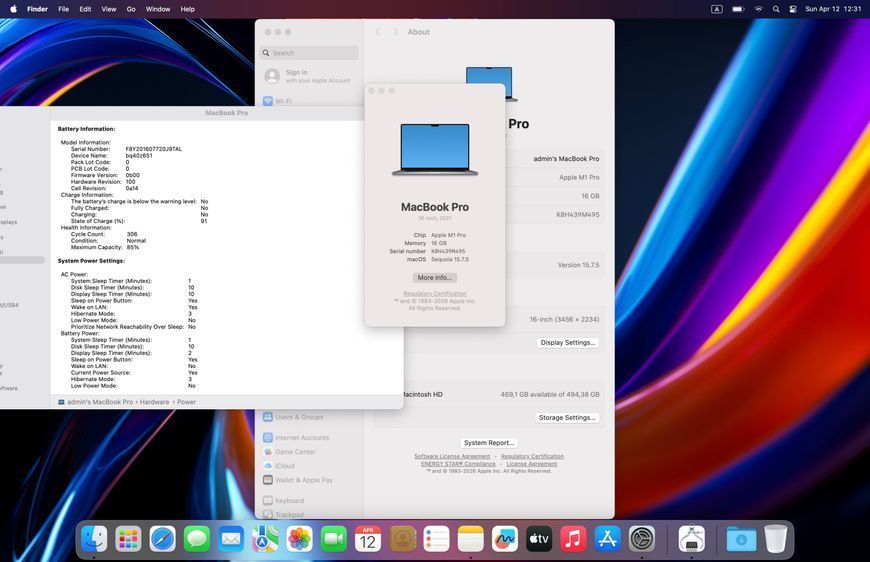Open System Information icon in Dock
The width and height of the screenshot is (870, 562).
pyautogui.click(x=691, y=539)
